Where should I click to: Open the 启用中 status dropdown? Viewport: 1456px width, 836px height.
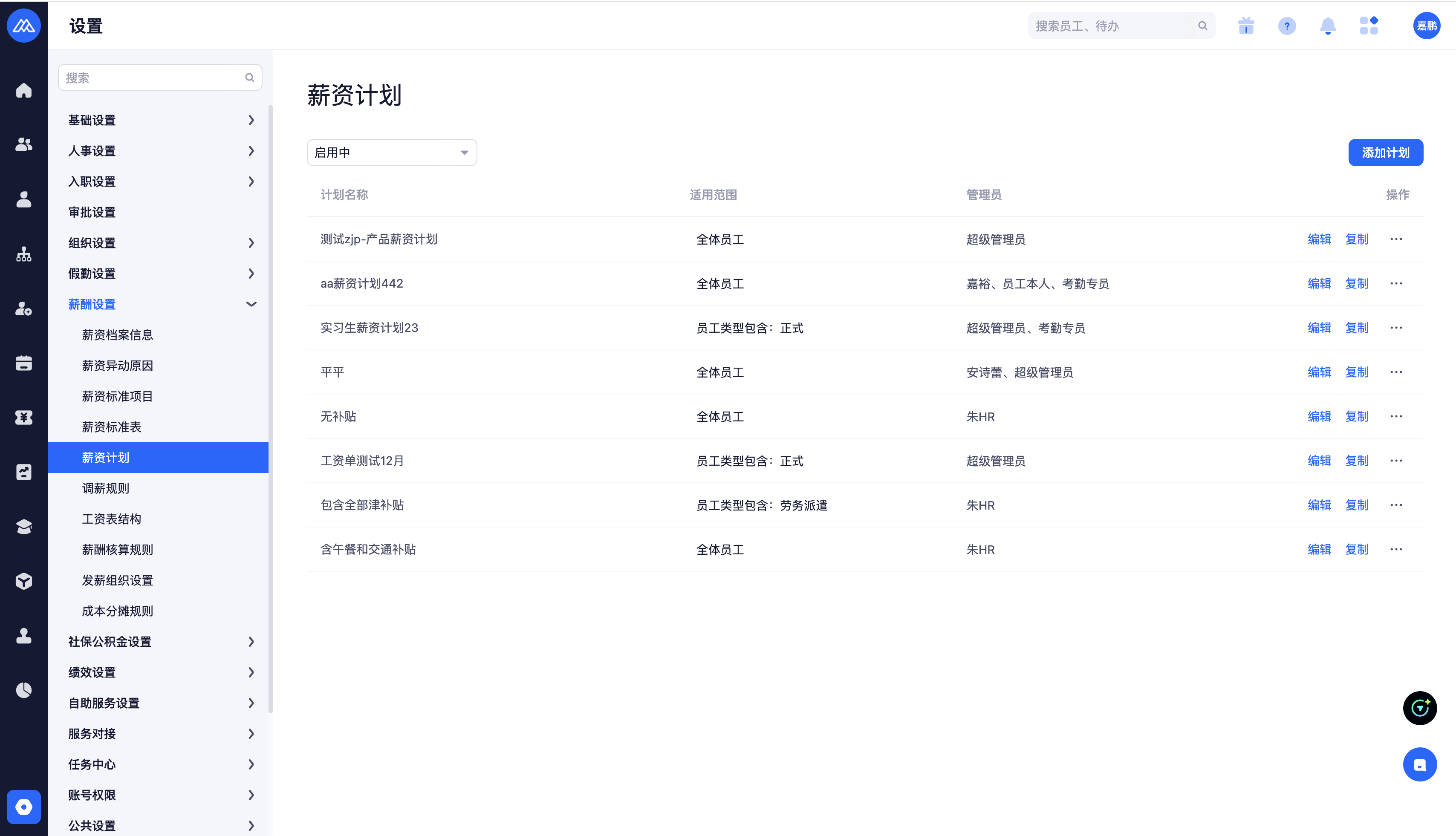click(x=392, y=152)
